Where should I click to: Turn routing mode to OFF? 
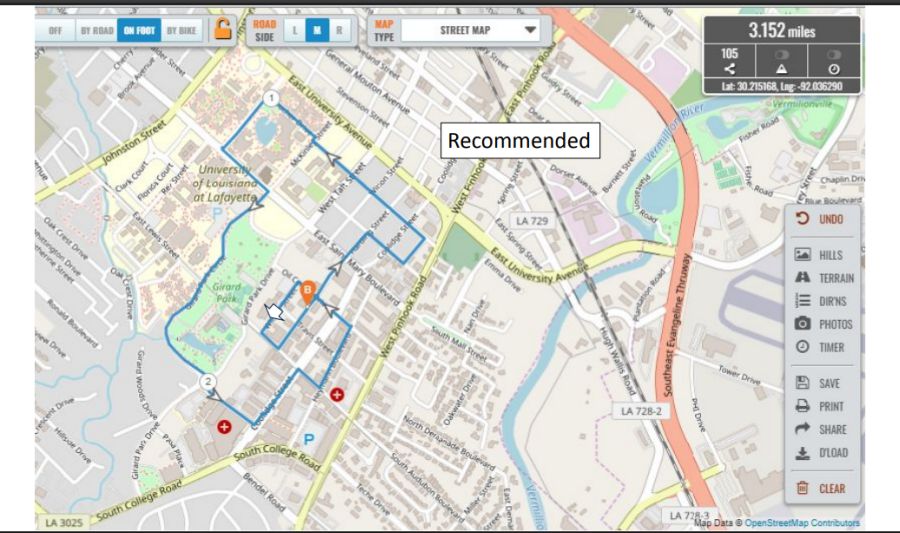coord(56,30)
